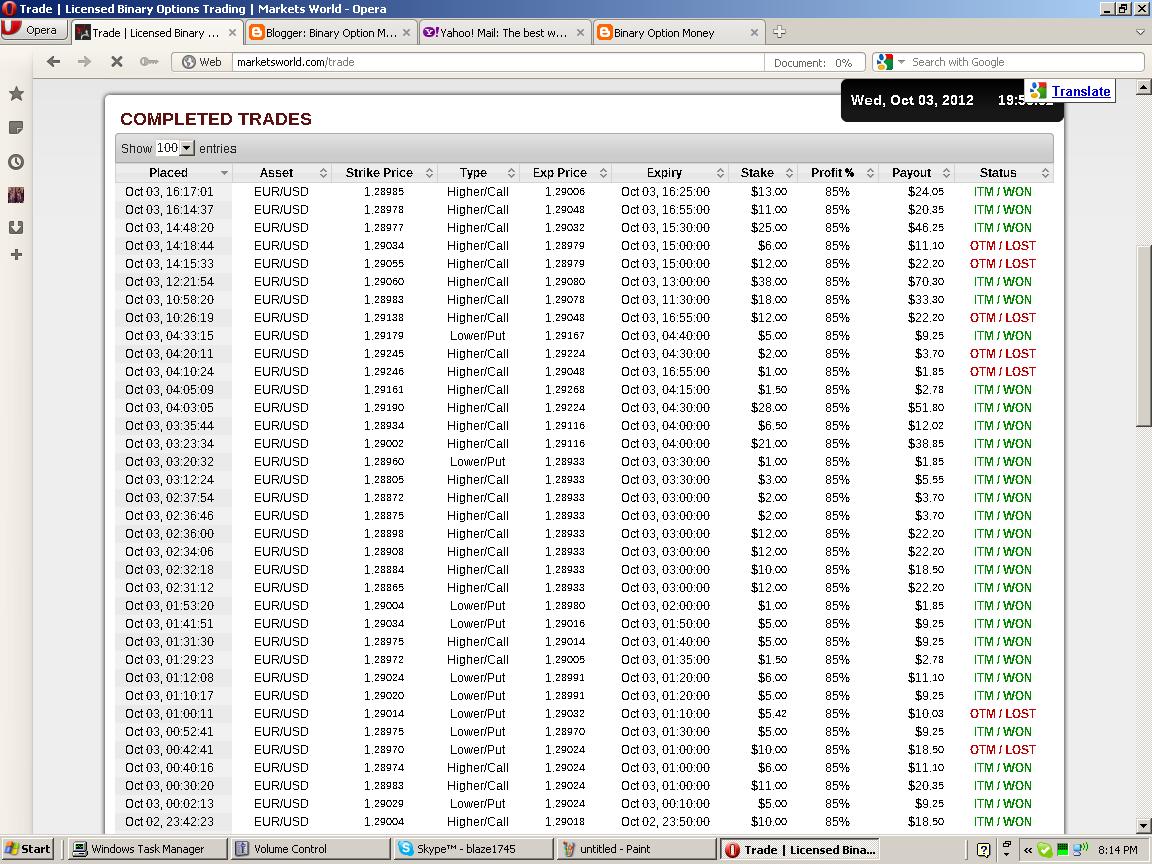Click the exp price 1.29268
This screenshot has height=864, width=1152.
point(564,389)
